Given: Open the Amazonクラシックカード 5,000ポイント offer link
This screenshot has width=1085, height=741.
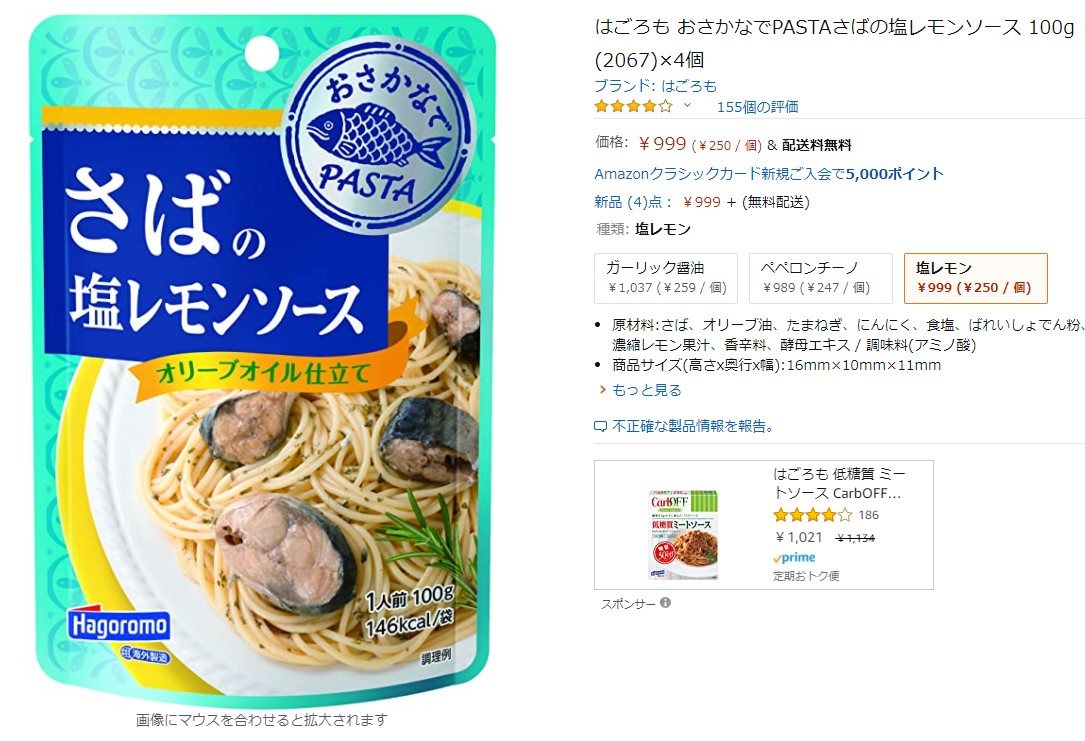Looking at the screenshot, I should click(769, 174).
